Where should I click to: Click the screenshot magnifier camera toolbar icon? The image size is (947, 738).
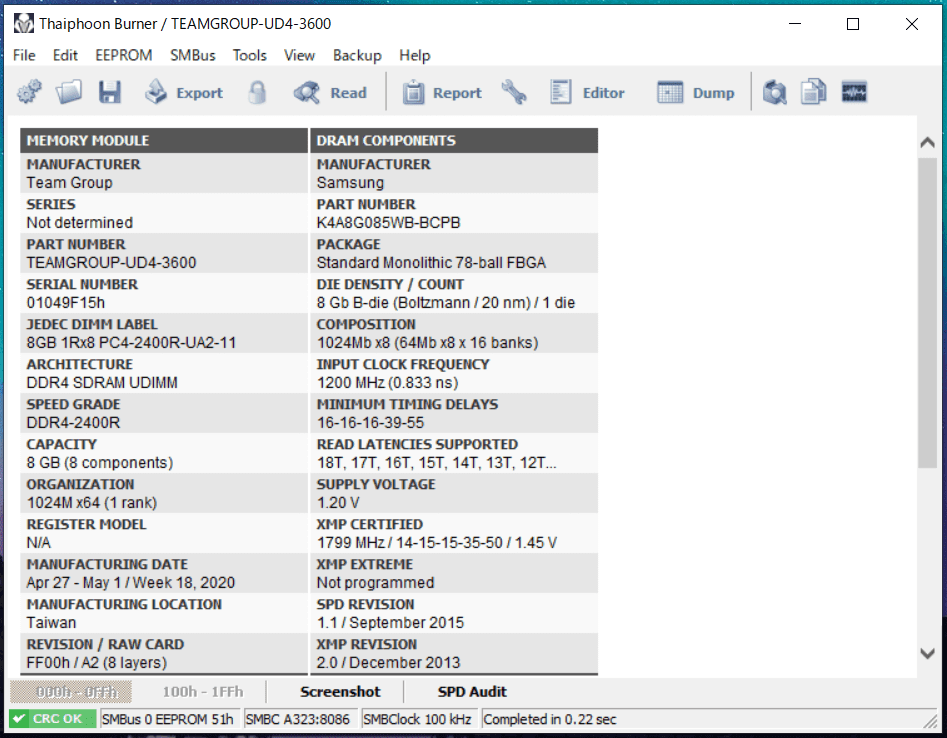coord(774,92)
